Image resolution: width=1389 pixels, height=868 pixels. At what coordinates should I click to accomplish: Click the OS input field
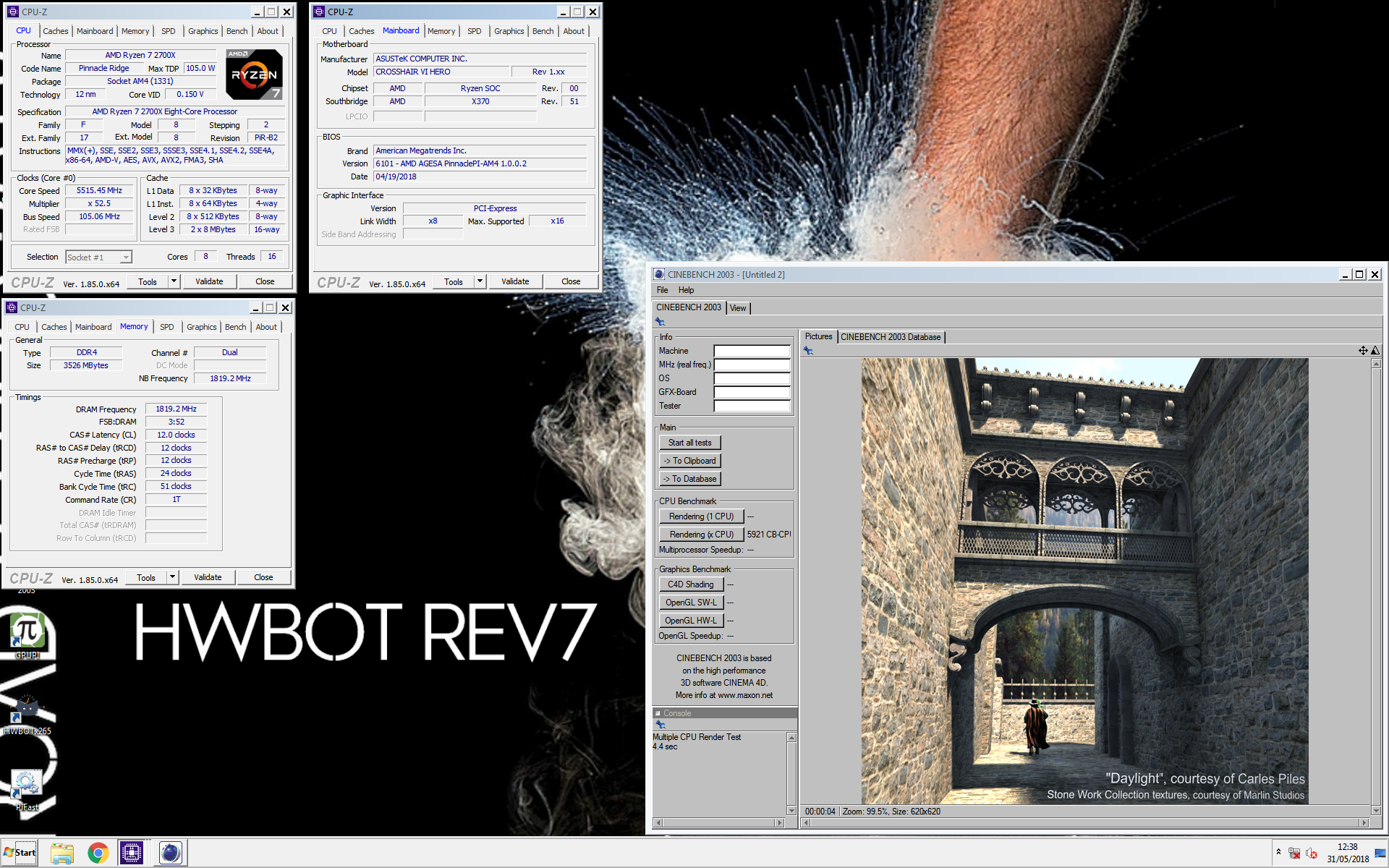[752, 378]
